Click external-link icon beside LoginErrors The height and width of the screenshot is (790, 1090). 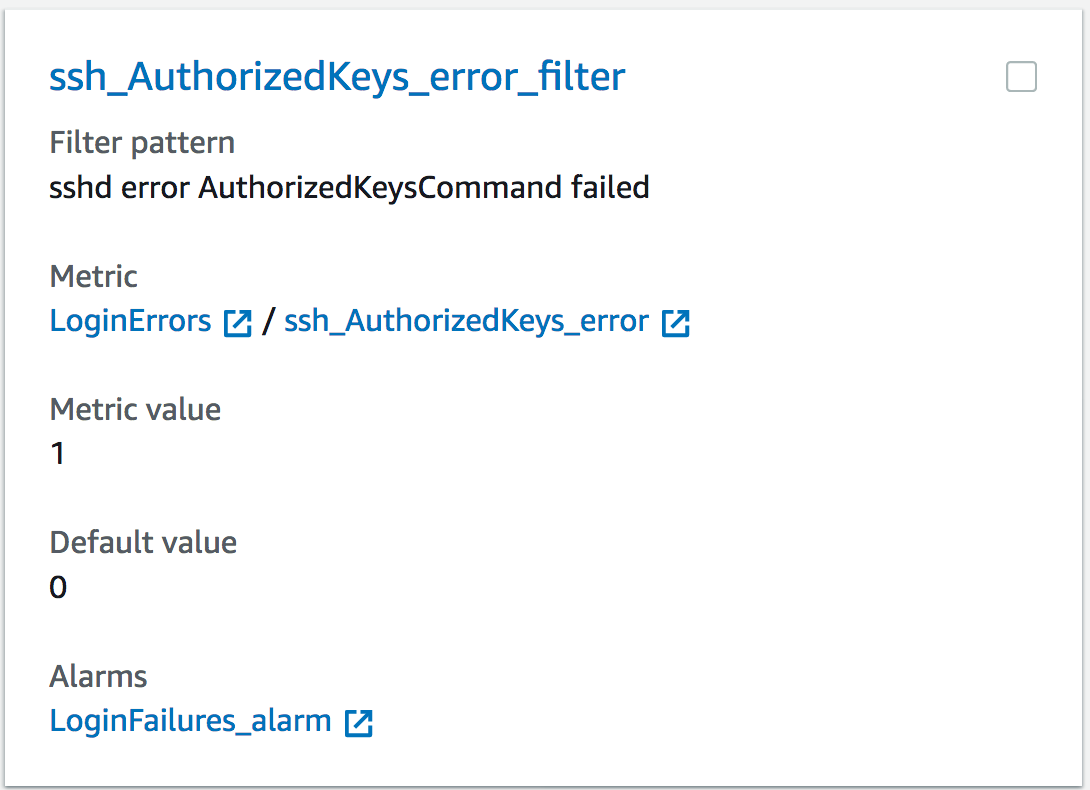pyautogui.click(x=238, y=323)
